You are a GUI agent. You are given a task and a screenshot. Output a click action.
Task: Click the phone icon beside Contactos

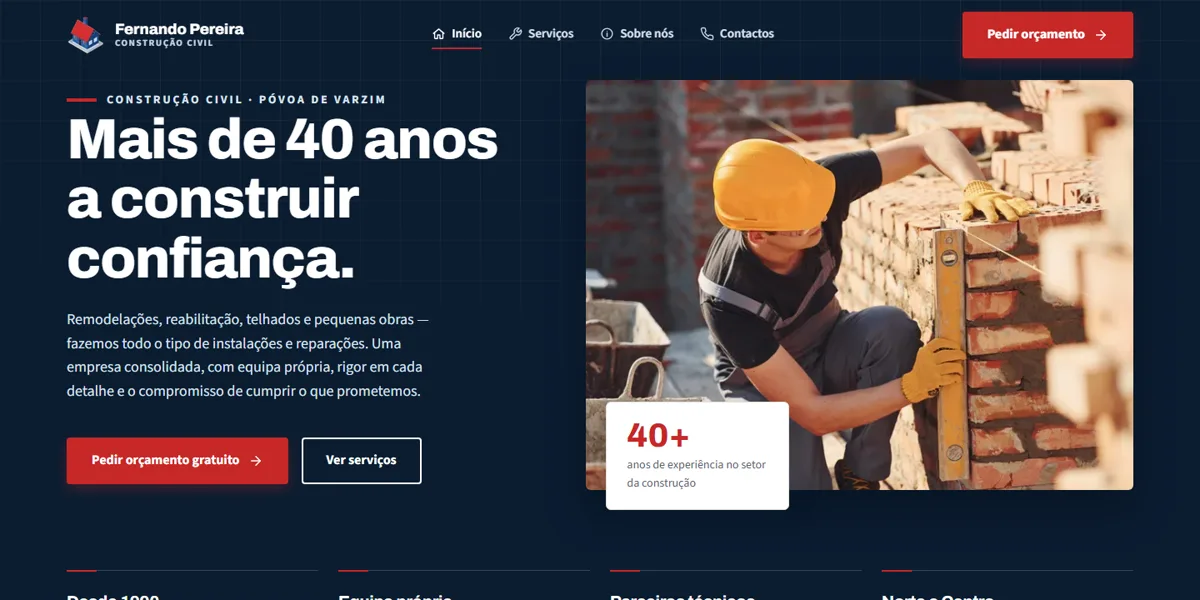[x=707, y=34]
